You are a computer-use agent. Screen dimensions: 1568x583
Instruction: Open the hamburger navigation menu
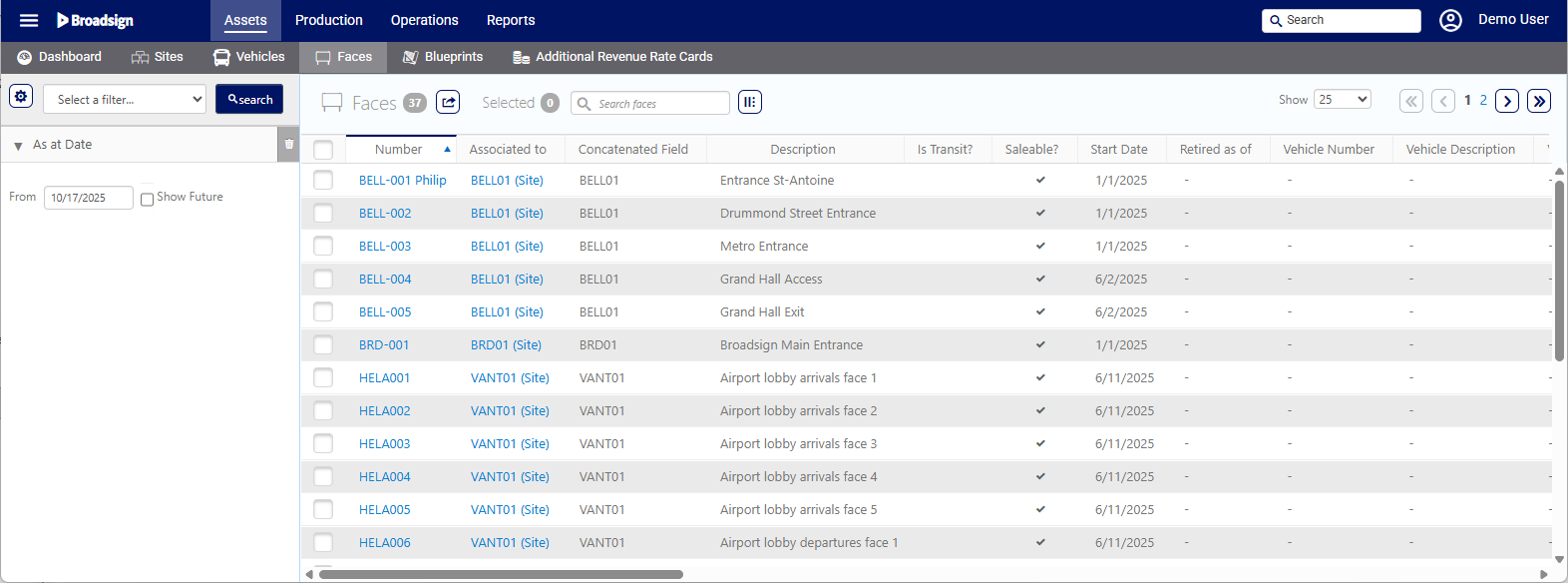point(29,20)
